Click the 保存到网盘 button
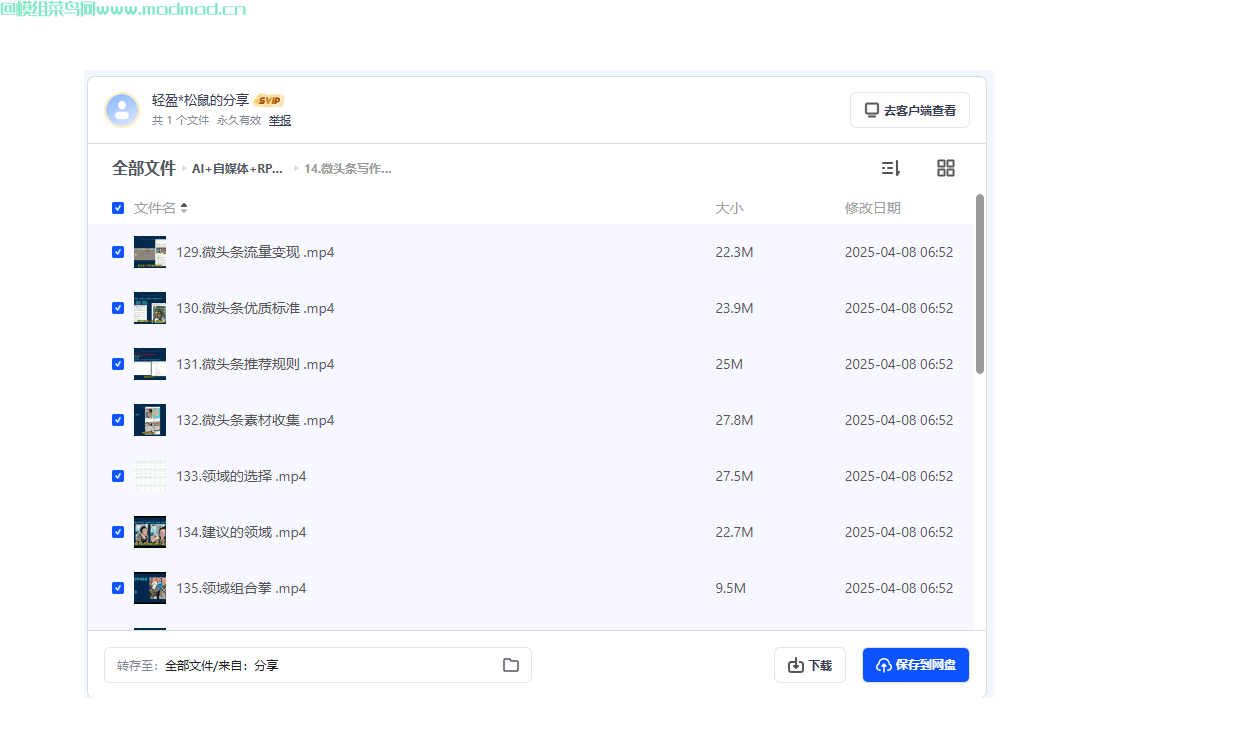Screen dimensions: 1246x749 [x=915, y=665]
